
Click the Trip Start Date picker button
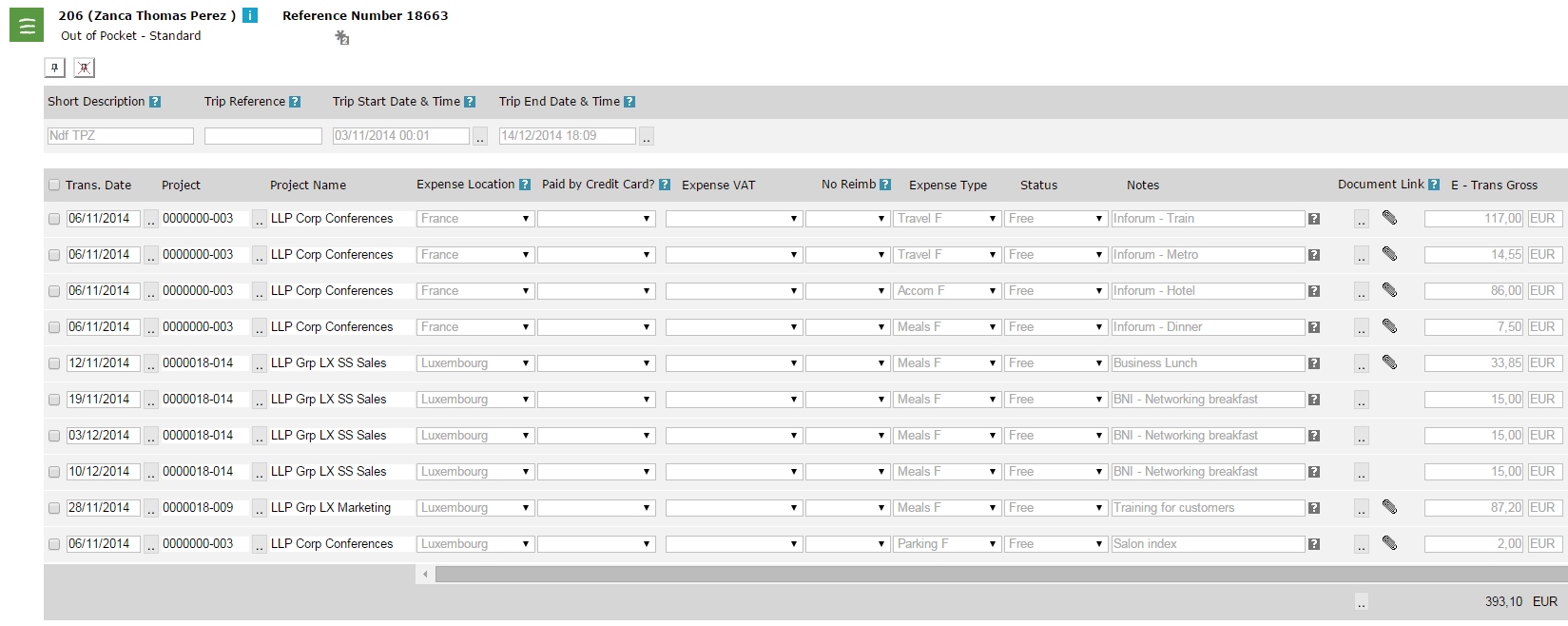[480, 137]
